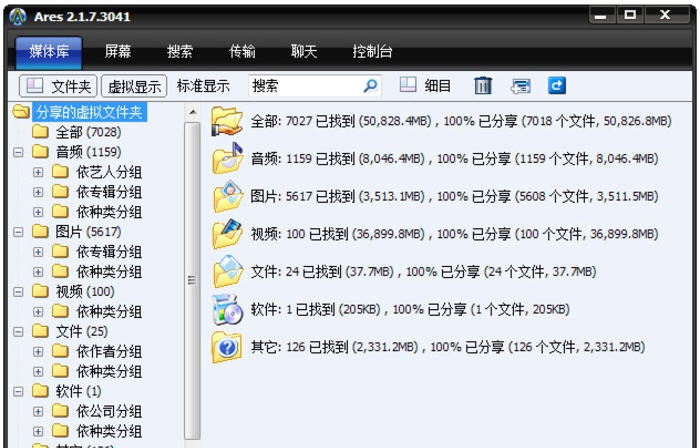The image size is (700, 448).
Task: Collapse the 视频 (100) tree node
Action: [x=18, y=292]
